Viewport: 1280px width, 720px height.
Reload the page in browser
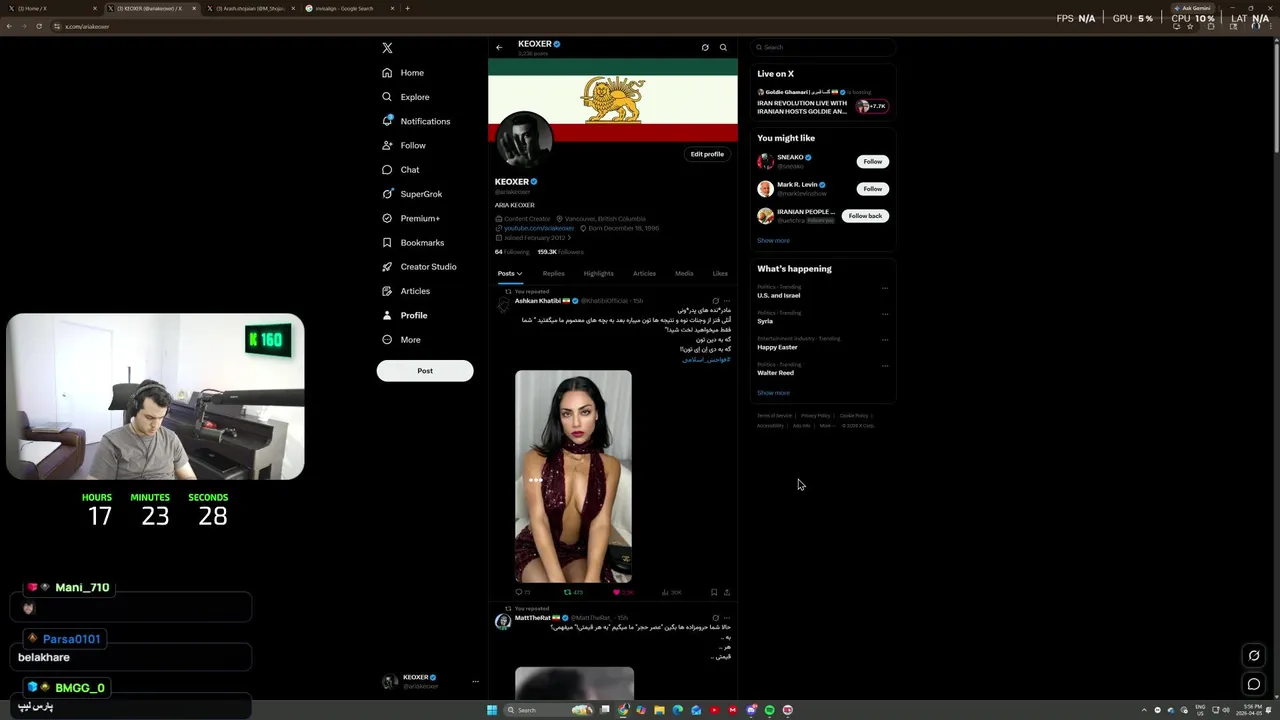coord(39,26)
